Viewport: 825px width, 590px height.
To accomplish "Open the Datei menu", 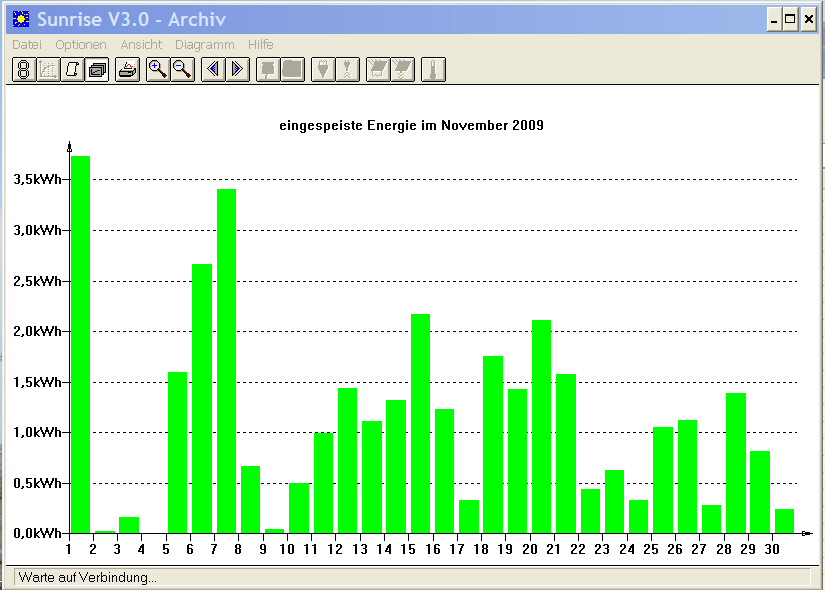I will [27, 45].
